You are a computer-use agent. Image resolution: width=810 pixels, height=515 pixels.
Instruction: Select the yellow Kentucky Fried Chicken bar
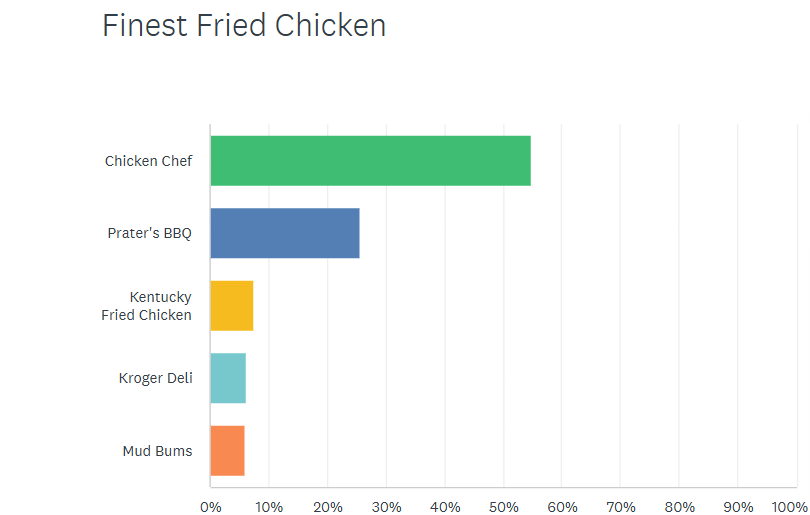pos(232,305)
